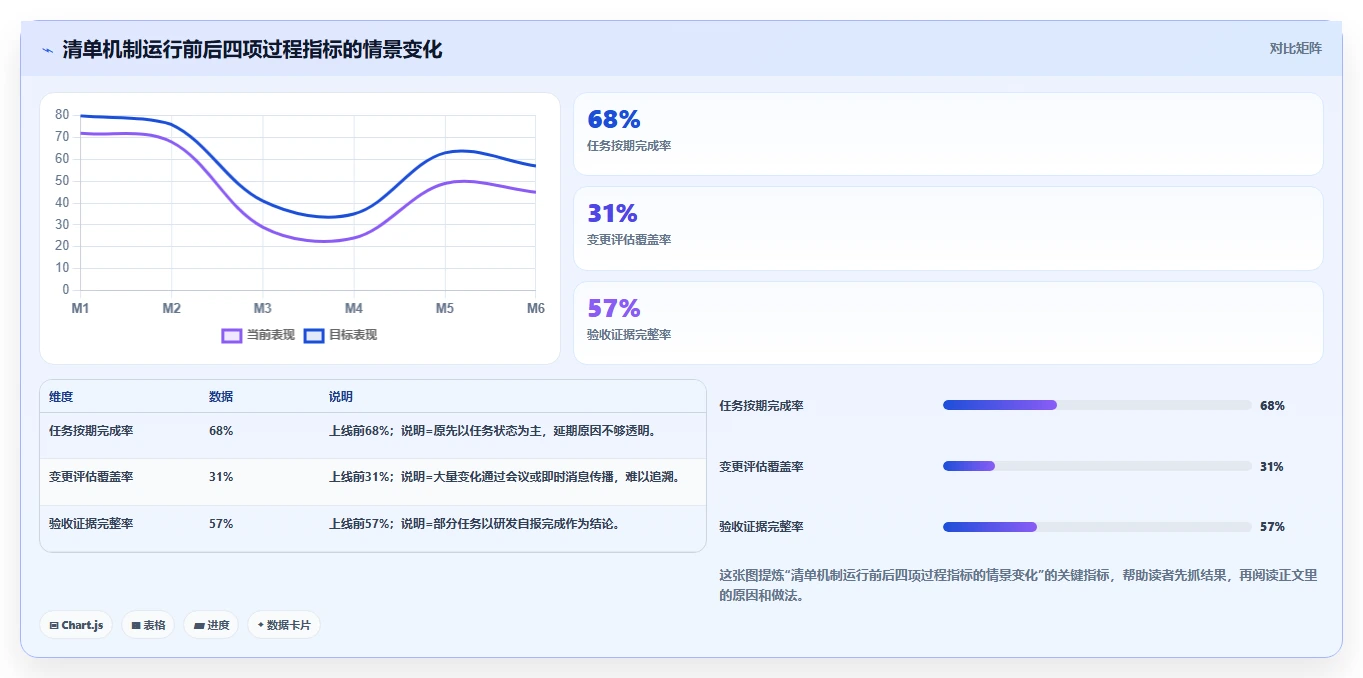Open the 31% 变更评估覆盖率 data card

point(948,228)
